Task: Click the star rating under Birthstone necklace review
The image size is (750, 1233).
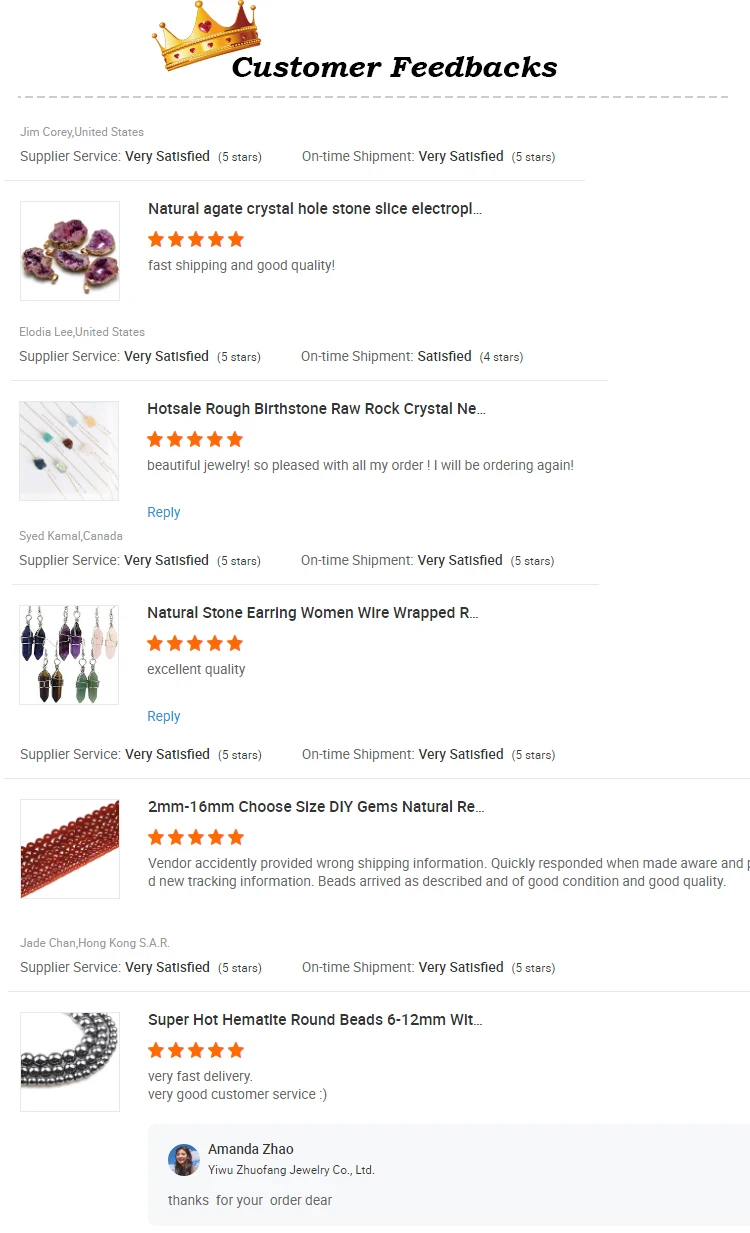Action: click(x=195, y=440)
